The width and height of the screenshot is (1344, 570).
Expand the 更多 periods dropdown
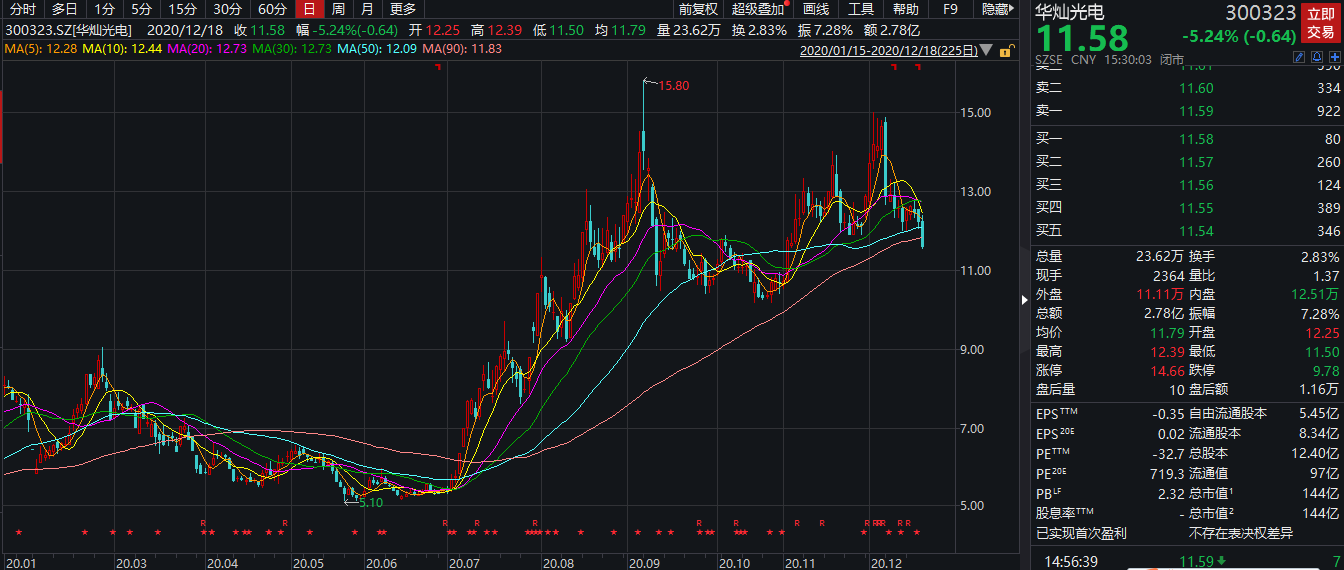point(403,9)
